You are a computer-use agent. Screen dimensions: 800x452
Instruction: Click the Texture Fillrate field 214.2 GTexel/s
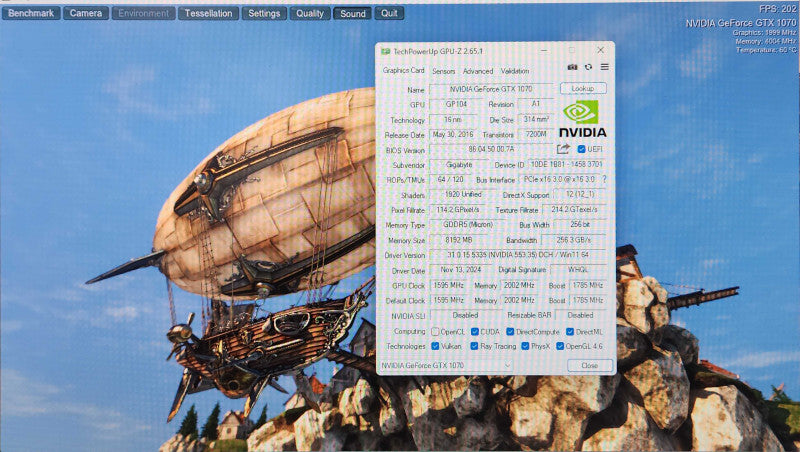click(574, 209)
